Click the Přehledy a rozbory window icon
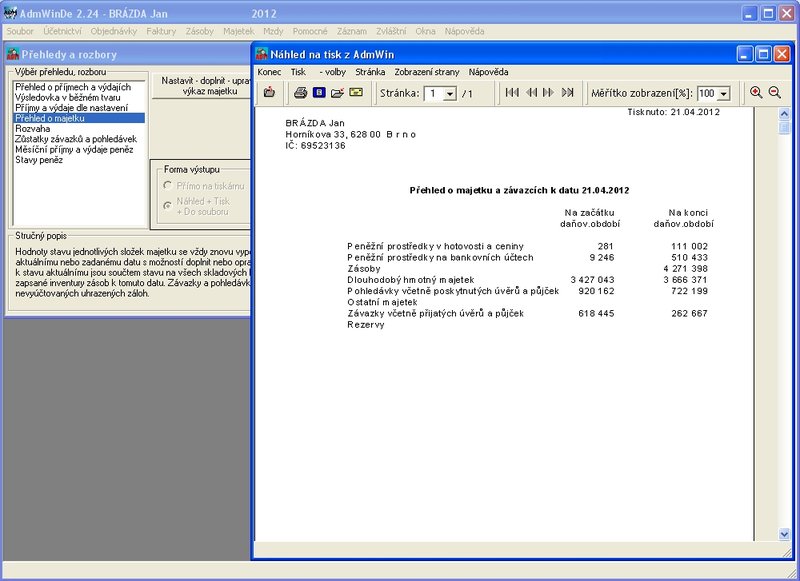800x581 pixels. (x=13, y=54)
